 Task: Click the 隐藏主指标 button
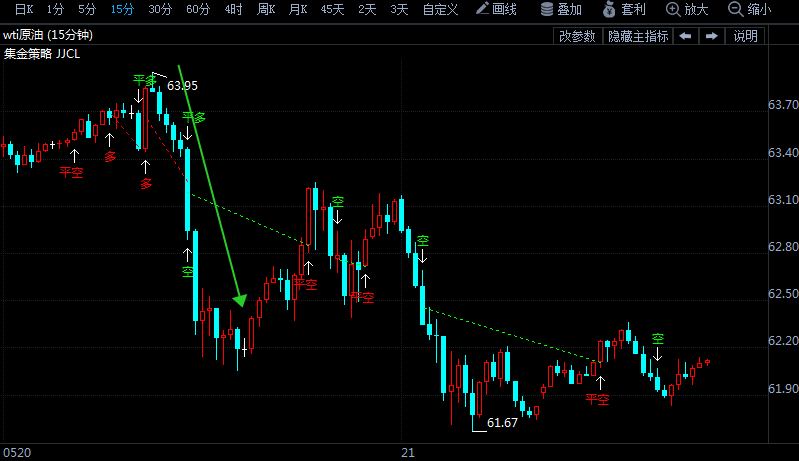638,36
